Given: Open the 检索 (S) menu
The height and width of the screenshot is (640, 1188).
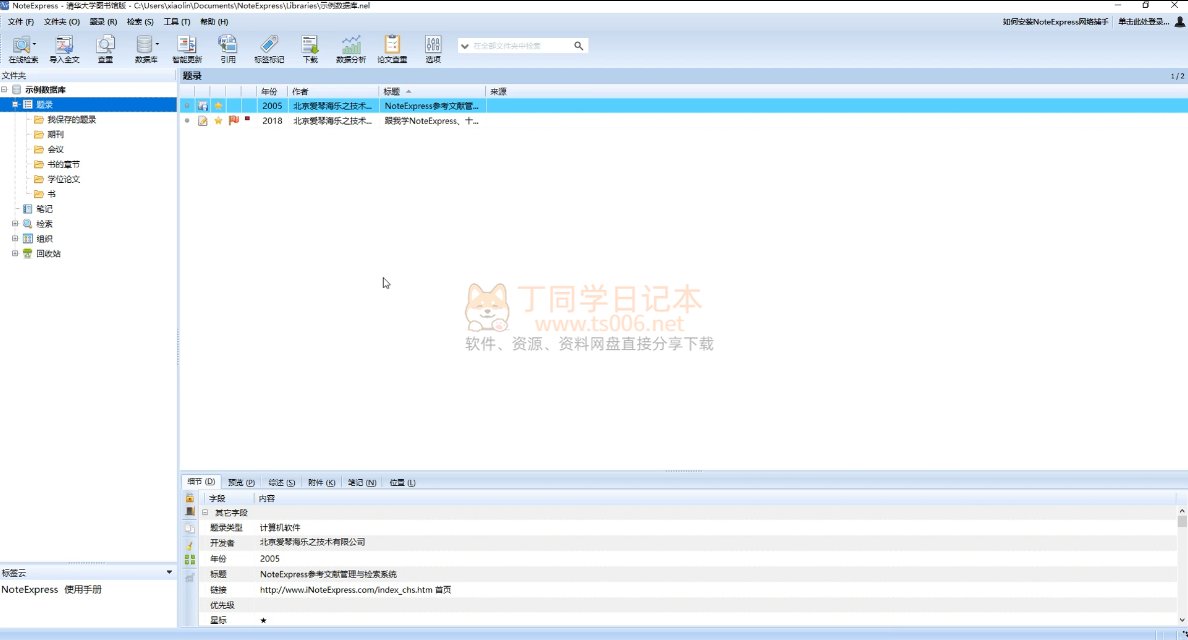Looking at the screenshot, I should click(x=140, y=22).
